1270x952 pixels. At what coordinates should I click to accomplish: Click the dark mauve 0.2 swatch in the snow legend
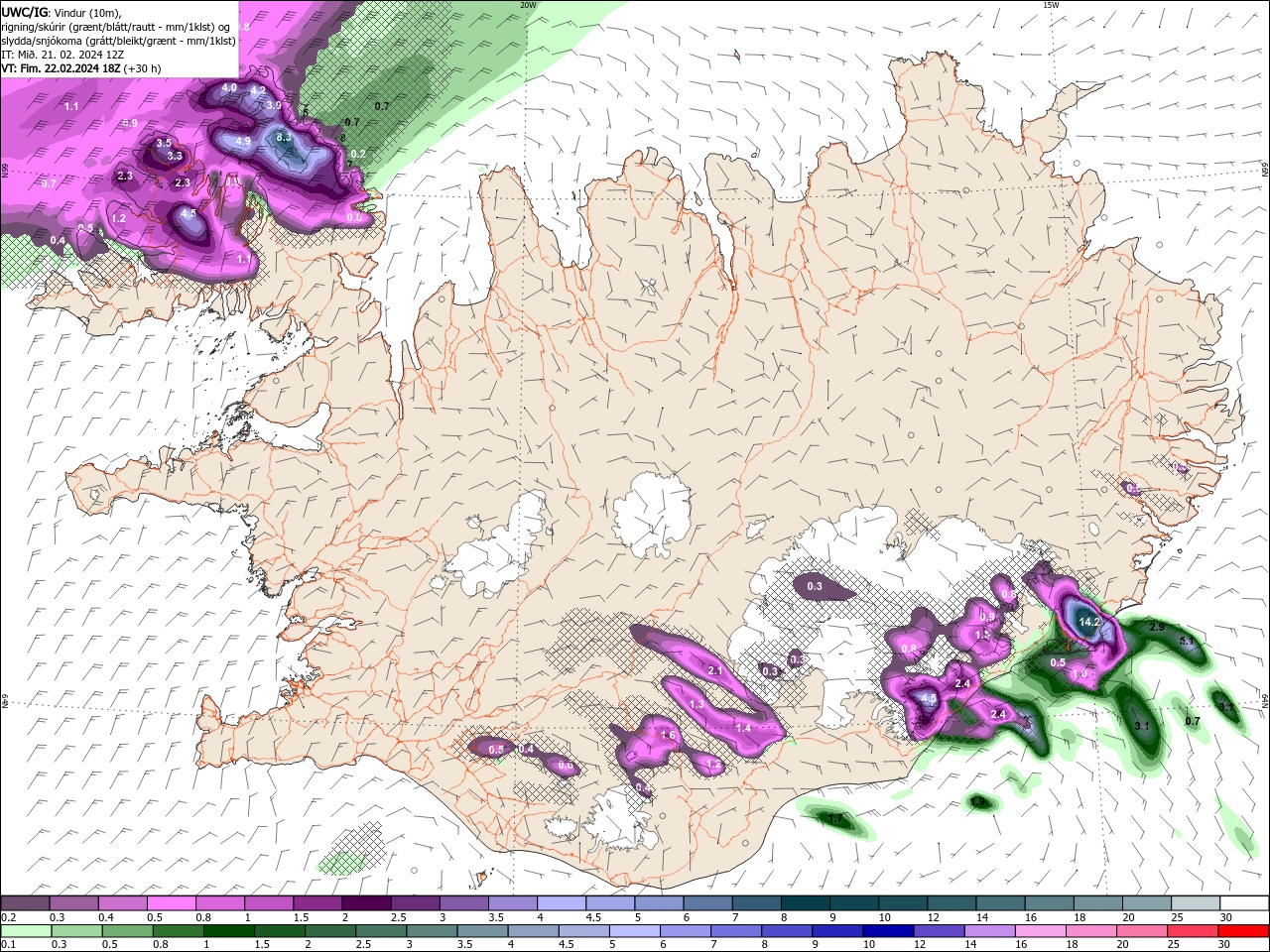[26, 903]
